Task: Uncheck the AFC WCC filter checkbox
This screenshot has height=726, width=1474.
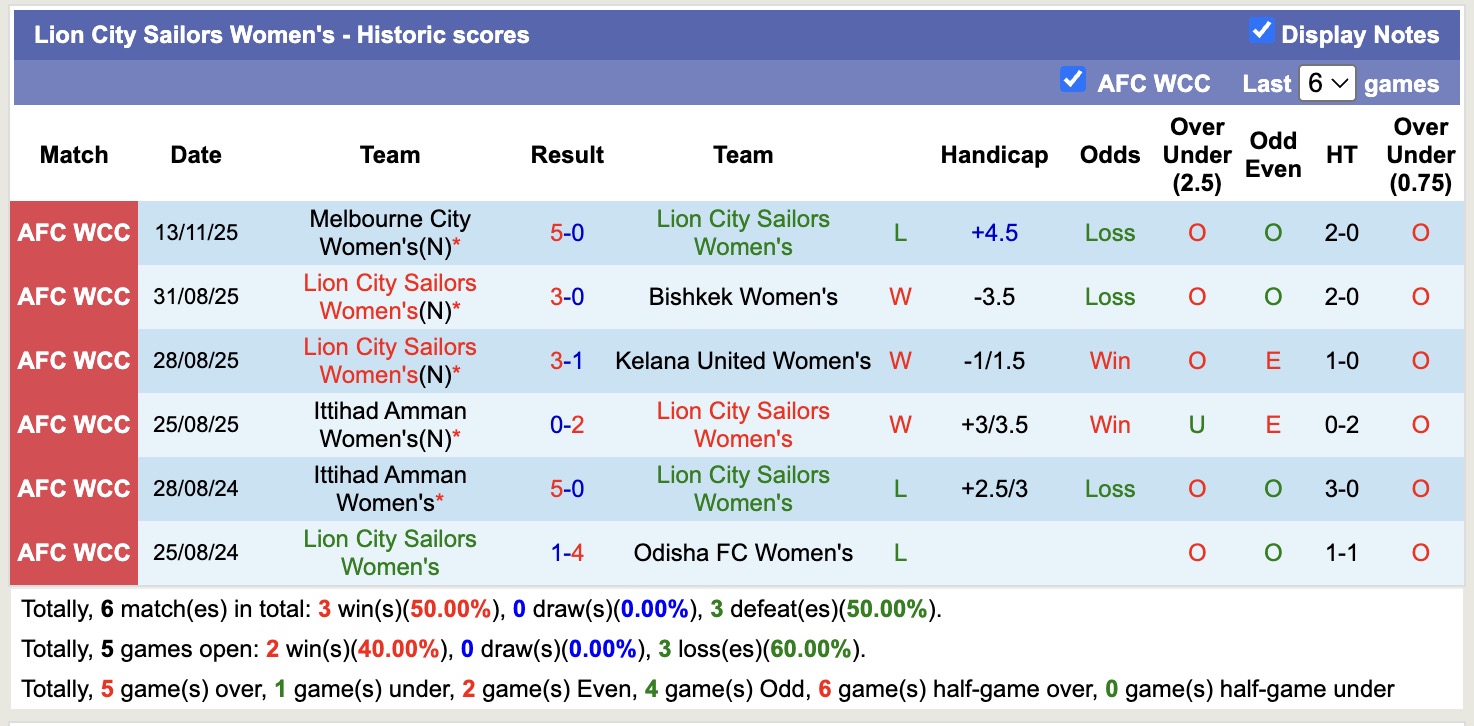Action: click(x=1073, y=80)
